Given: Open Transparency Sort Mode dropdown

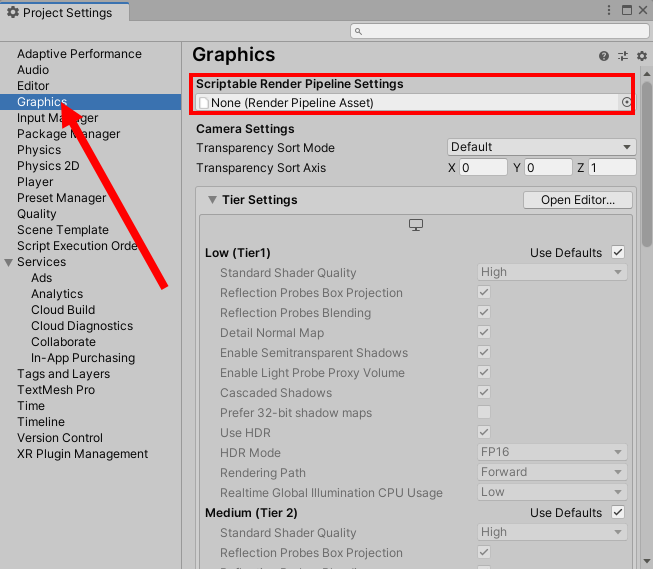Looking at the screenshot, I should point(541,147).
